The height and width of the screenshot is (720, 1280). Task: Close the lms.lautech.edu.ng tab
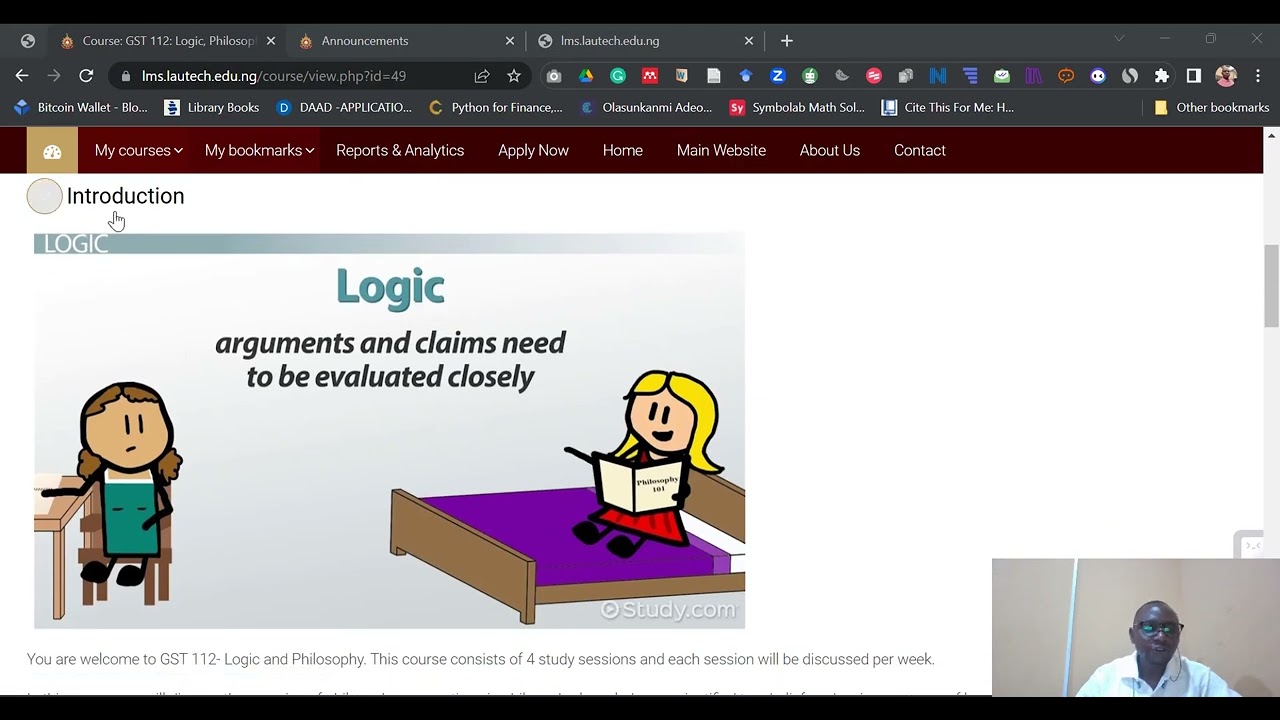click(x=749, y=41)
